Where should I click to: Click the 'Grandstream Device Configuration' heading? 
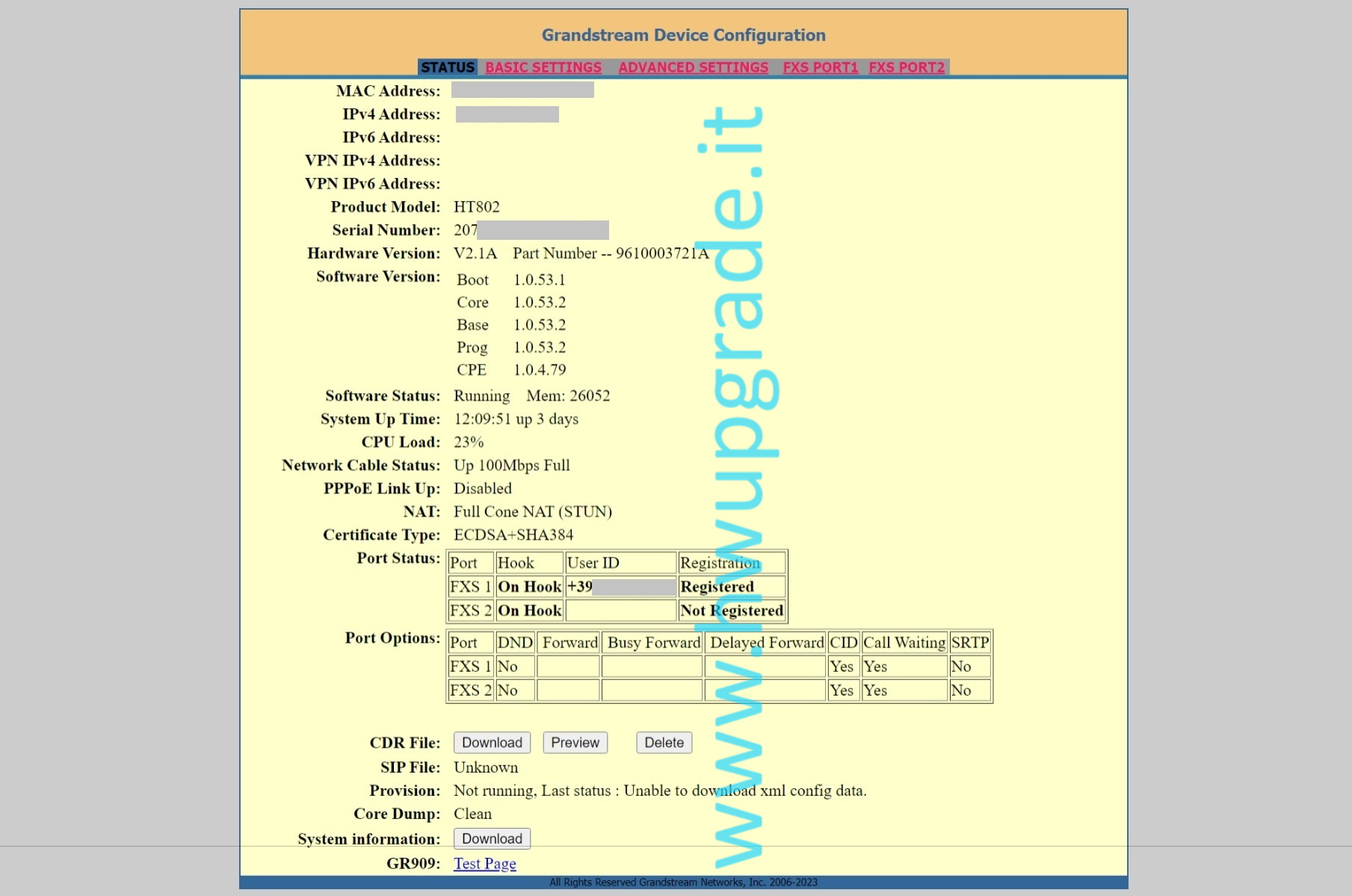tap(683, 35)
